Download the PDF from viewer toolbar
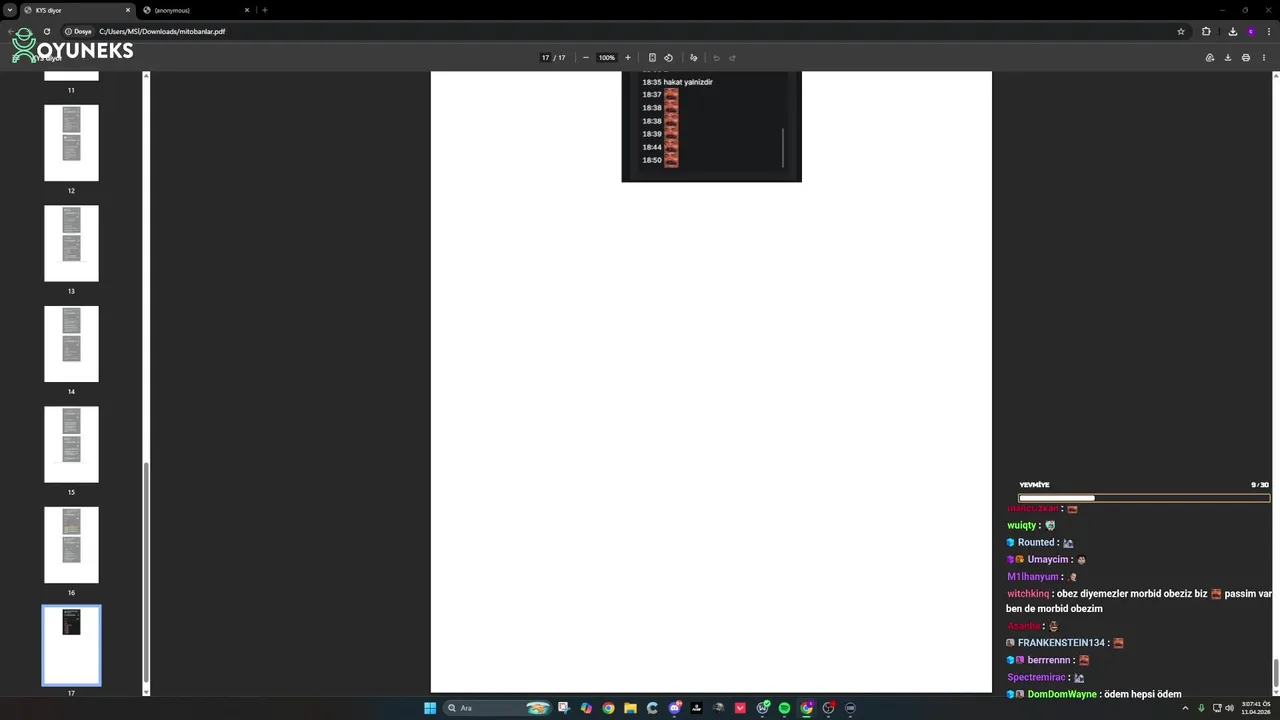Viewport: 1280px width, 720px height. (x=1227, y=57)
